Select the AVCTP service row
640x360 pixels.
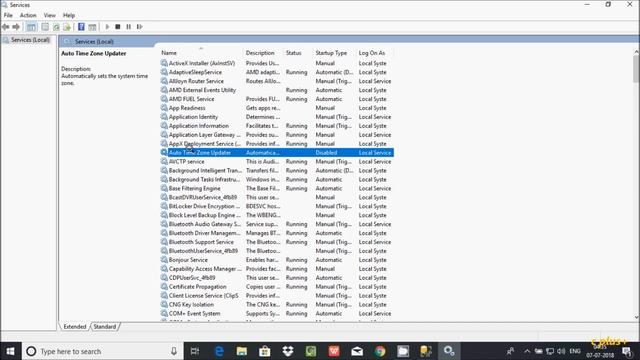tap(277, 162)
